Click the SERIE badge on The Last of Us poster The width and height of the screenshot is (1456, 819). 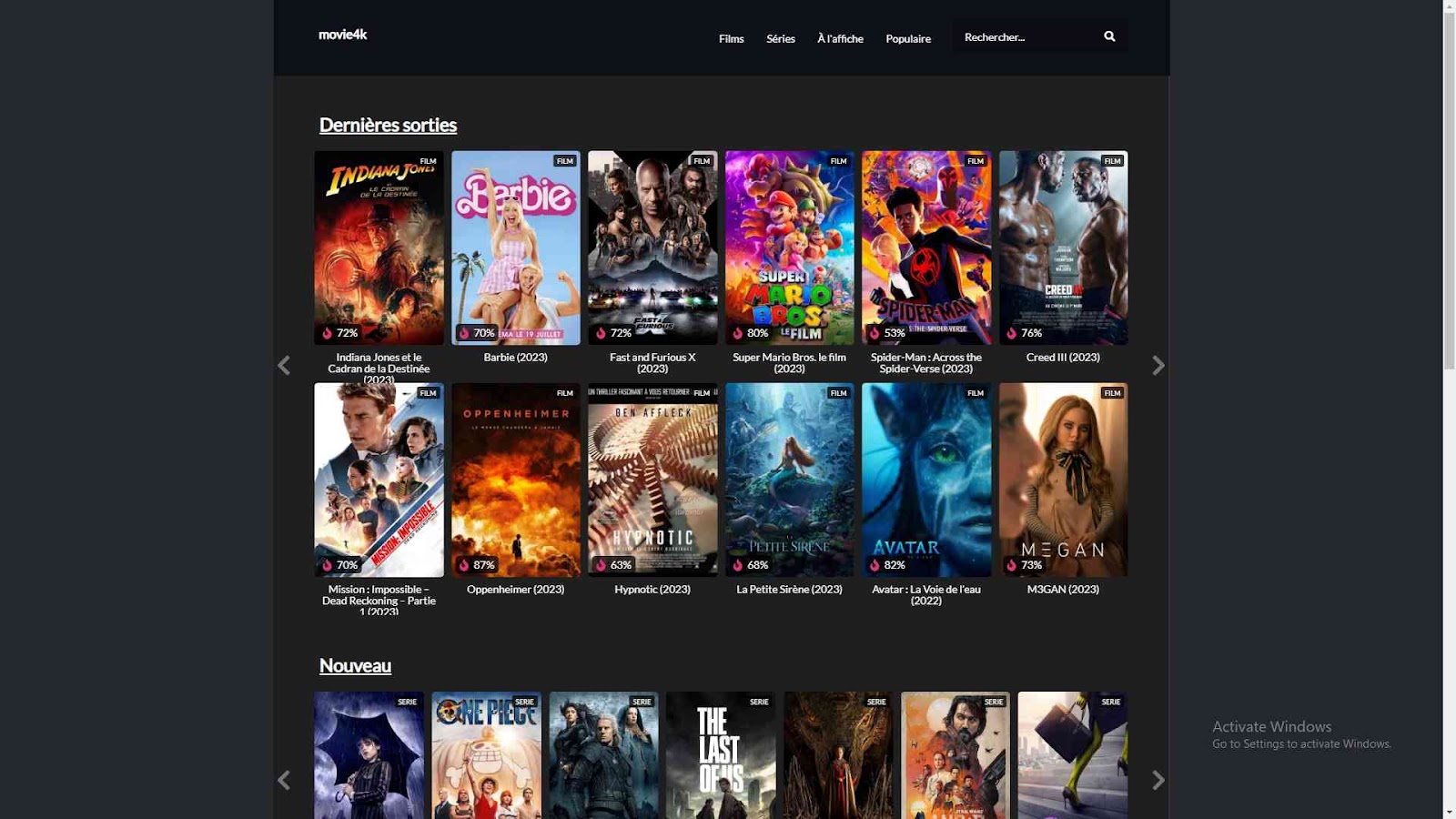click(759, 702)
